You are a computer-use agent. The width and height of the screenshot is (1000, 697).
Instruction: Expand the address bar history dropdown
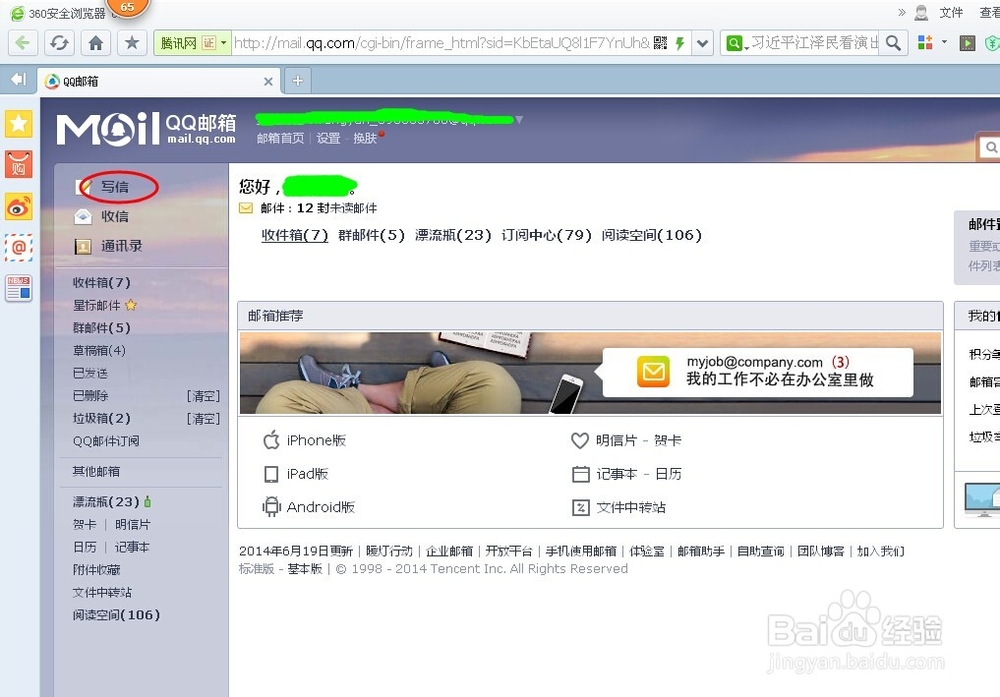tap(702, 43)
